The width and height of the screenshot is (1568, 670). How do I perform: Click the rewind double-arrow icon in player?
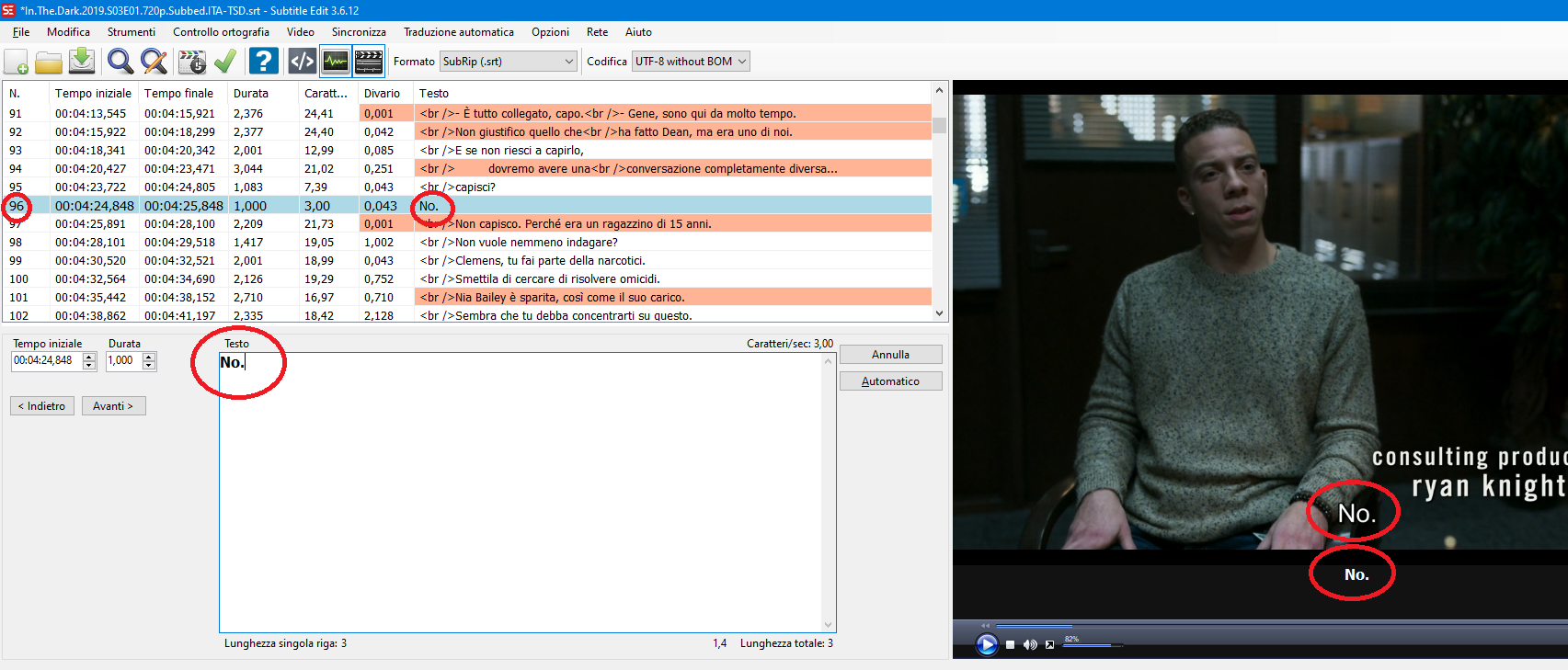[985, 626]
